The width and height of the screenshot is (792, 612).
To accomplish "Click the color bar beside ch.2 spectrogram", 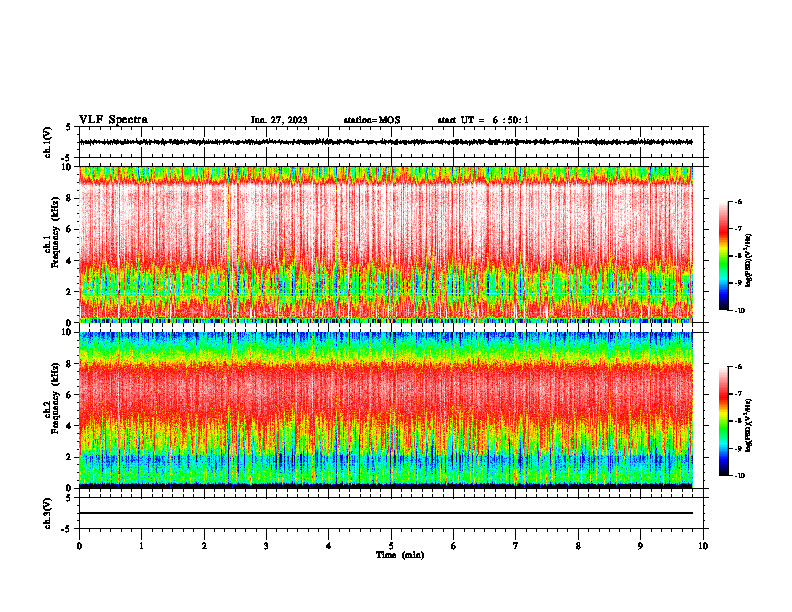I will pos(723,421).
